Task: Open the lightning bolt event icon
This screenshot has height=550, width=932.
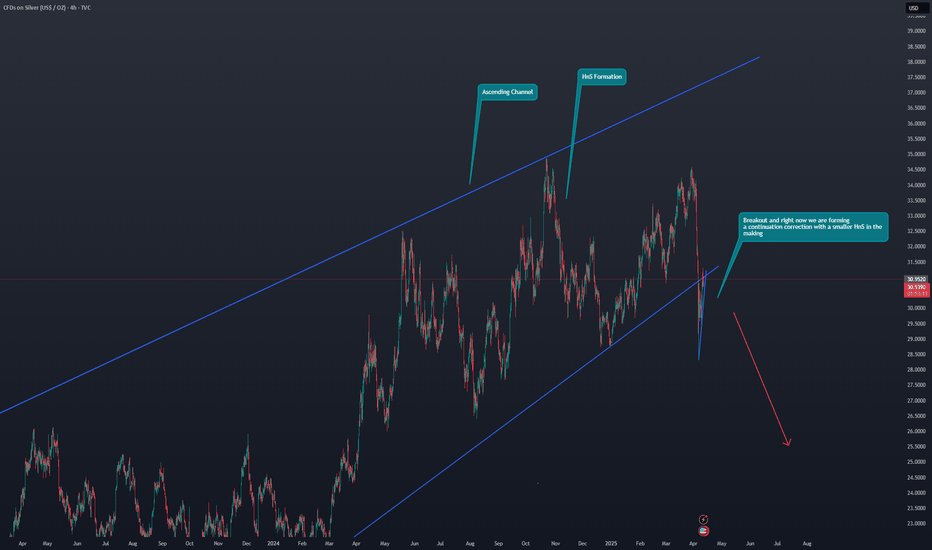Action: (x=703, y=520)
